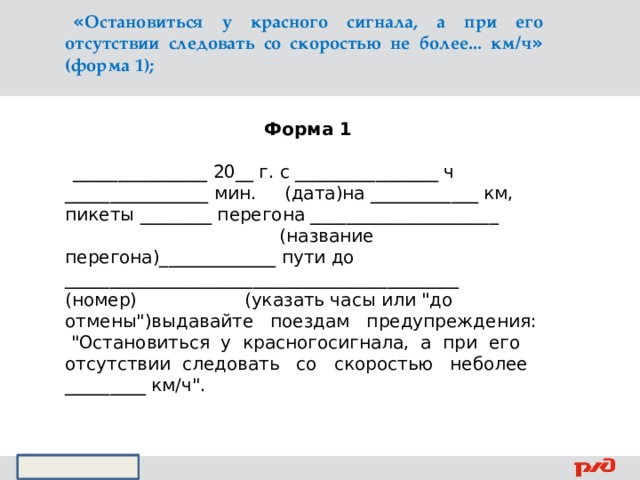Click the text '(название' in the form
This screenshot has width=640, height=480.
click(327, 236)
